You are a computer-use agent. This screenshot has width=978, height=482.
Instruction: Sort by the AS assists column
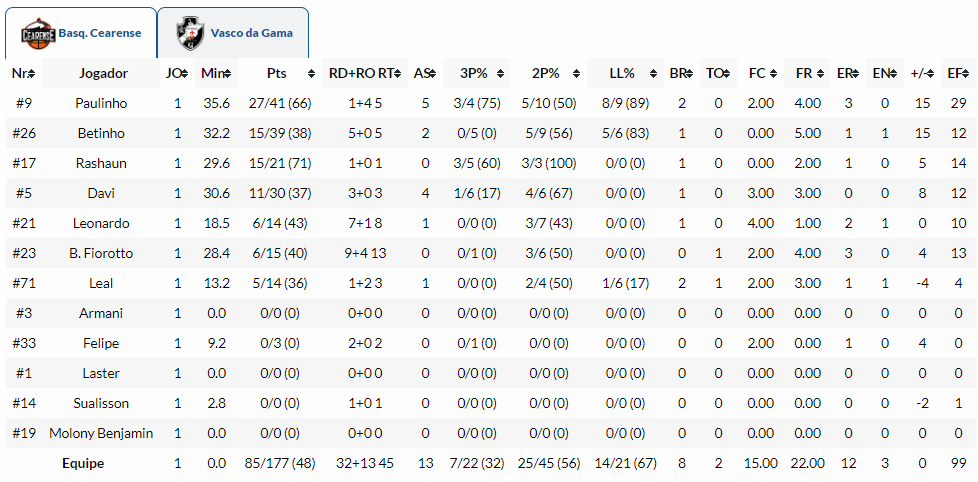[x=424, y=73]
